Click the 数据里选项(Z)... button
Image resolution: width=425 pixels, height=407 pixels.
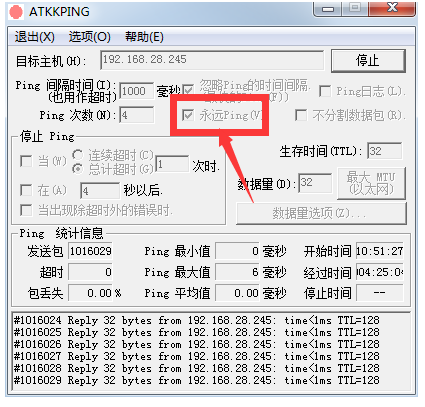[321, 213]
